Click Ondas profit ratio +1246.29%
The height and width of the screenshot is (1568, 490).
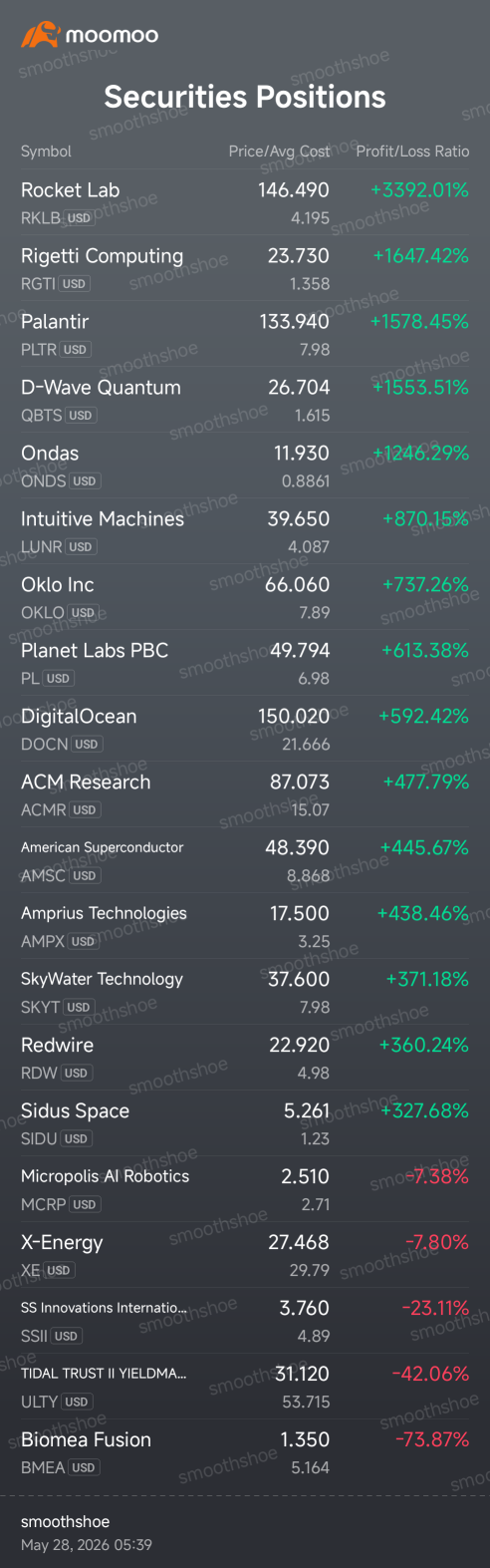pos(420,454)
